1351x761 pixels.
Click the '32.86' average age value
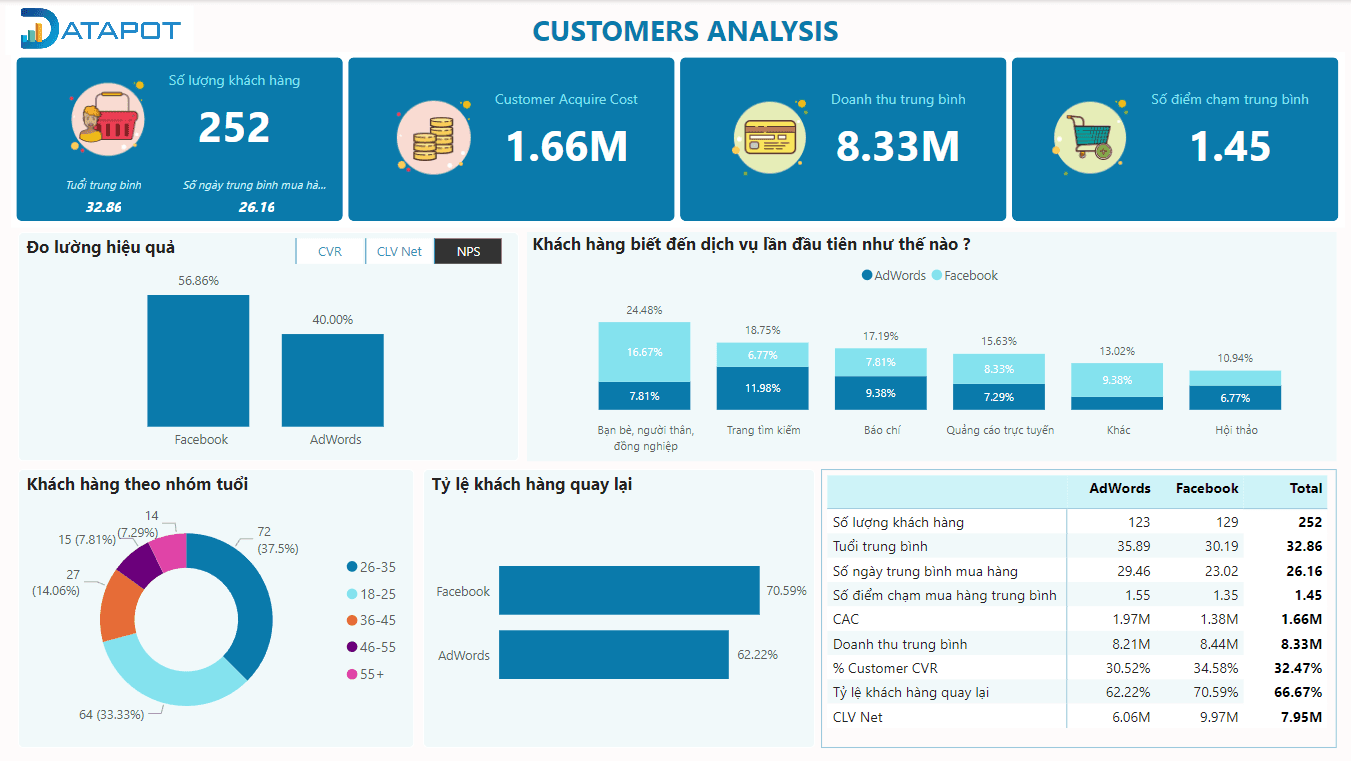[x=104, y=207]
